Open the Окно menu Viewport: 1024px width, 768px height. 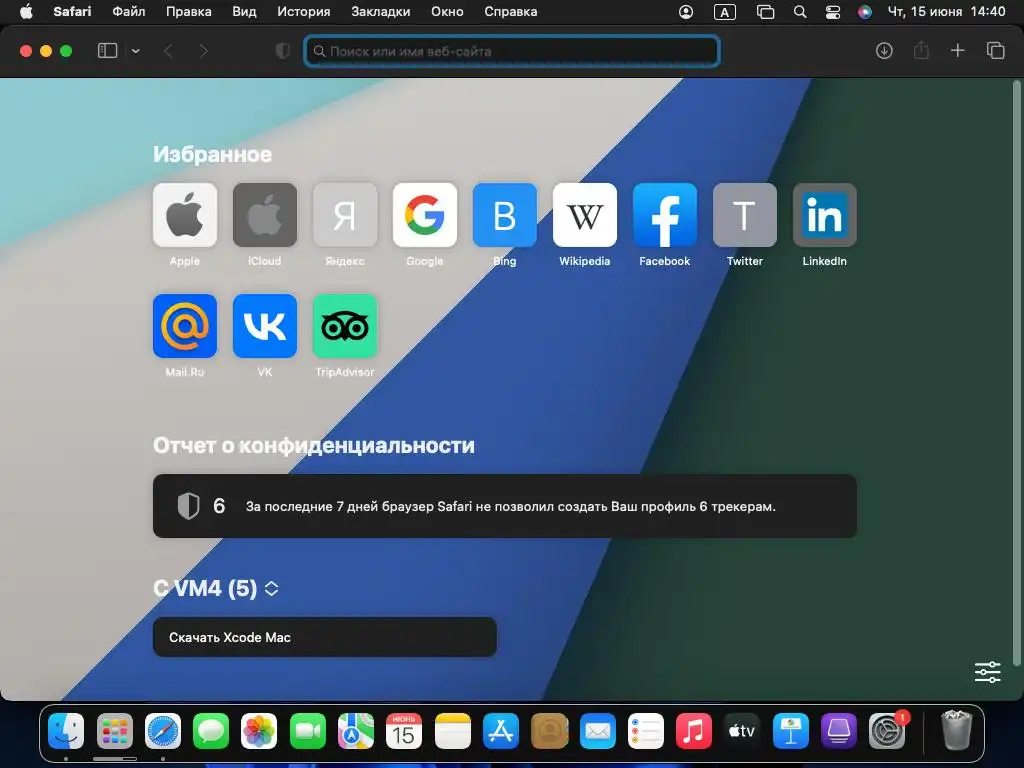coord(447,12)
